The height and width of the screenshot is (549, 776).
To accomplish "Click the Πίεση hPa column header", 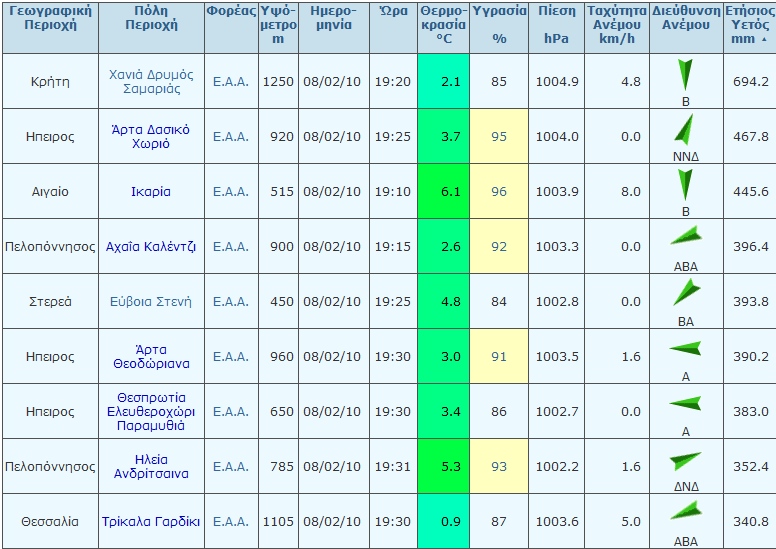I will (x=557, y=26).
